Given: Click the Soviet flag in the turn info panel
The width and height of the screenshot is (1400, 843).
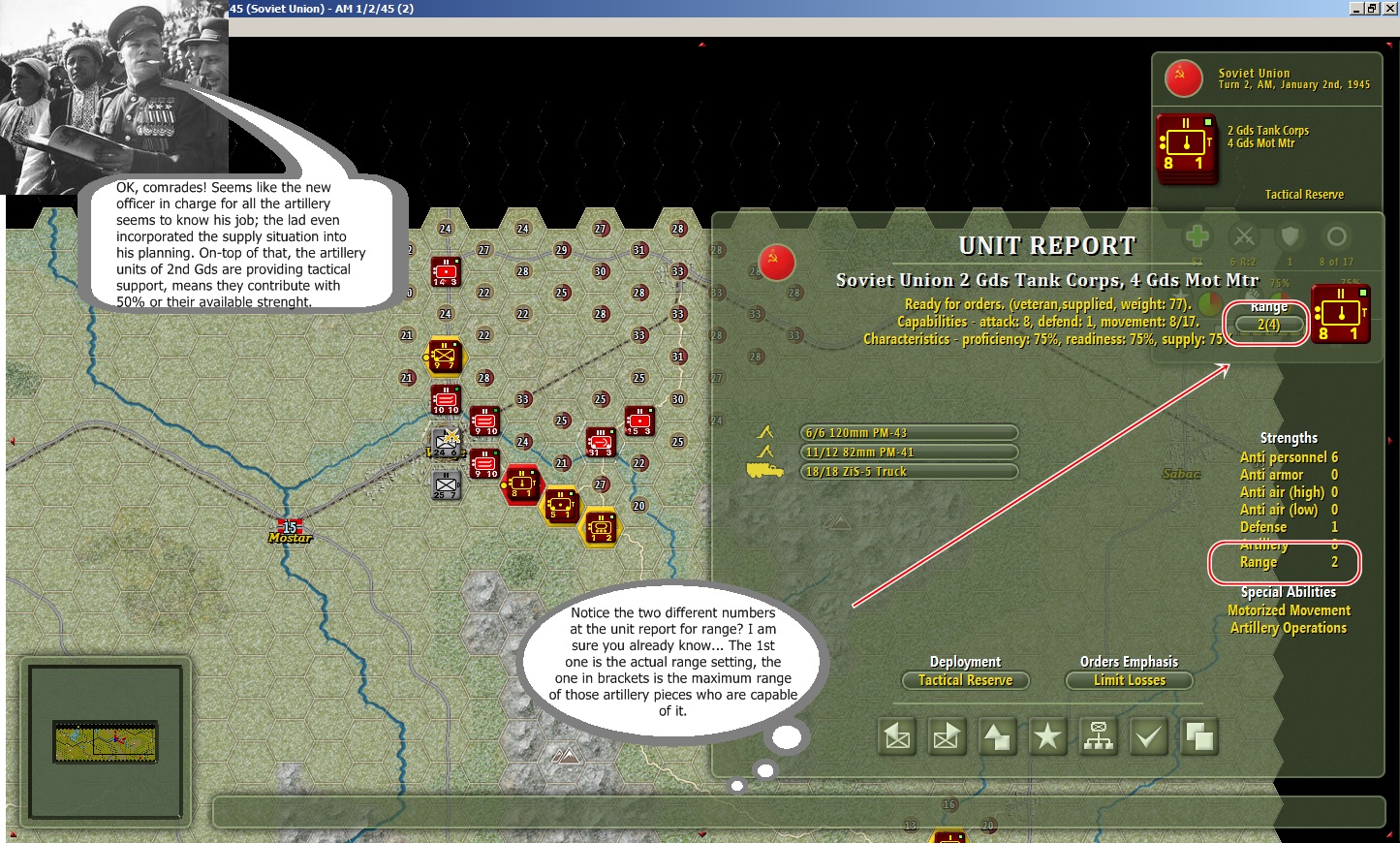Looking at the screenshot, I should (x=1184, y=78).
